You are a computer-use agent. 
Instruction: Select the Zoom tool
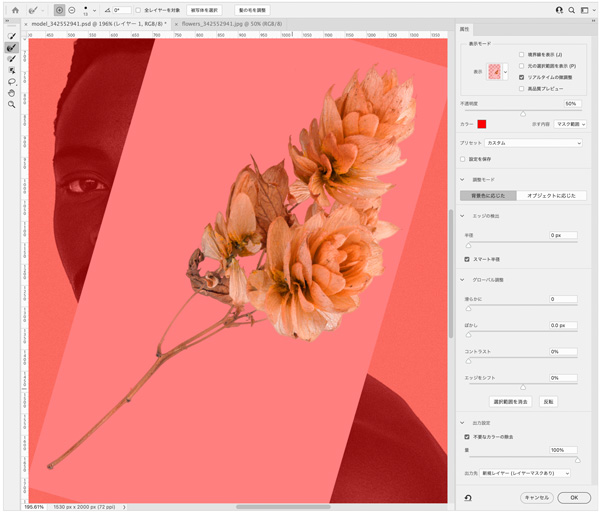point(12,104)
